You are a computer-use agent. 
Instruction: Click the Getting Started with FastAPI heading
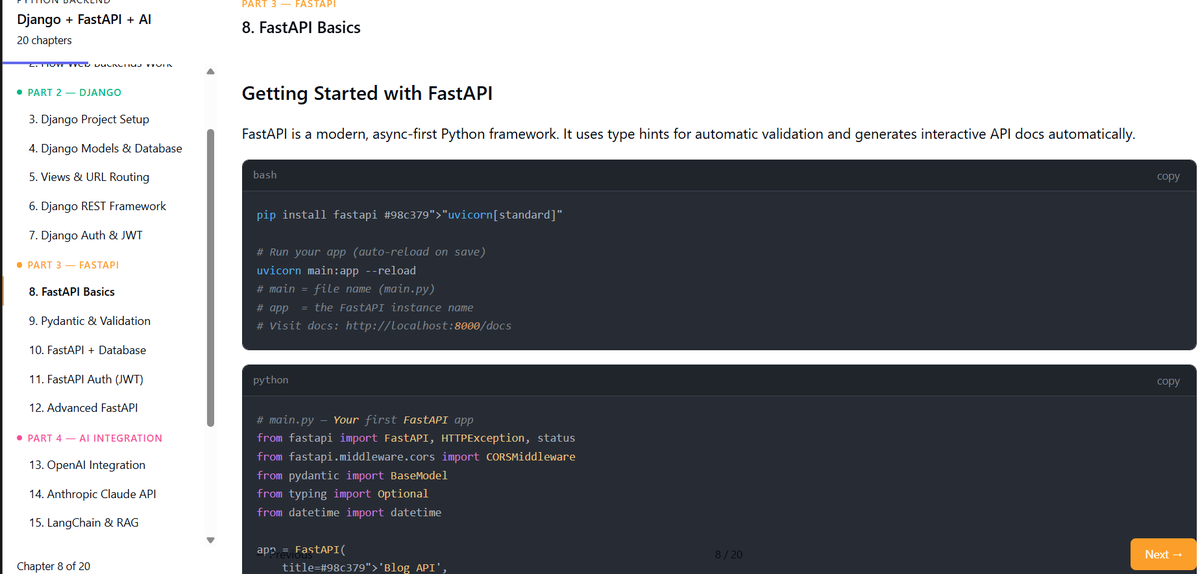tap(367, 94)
